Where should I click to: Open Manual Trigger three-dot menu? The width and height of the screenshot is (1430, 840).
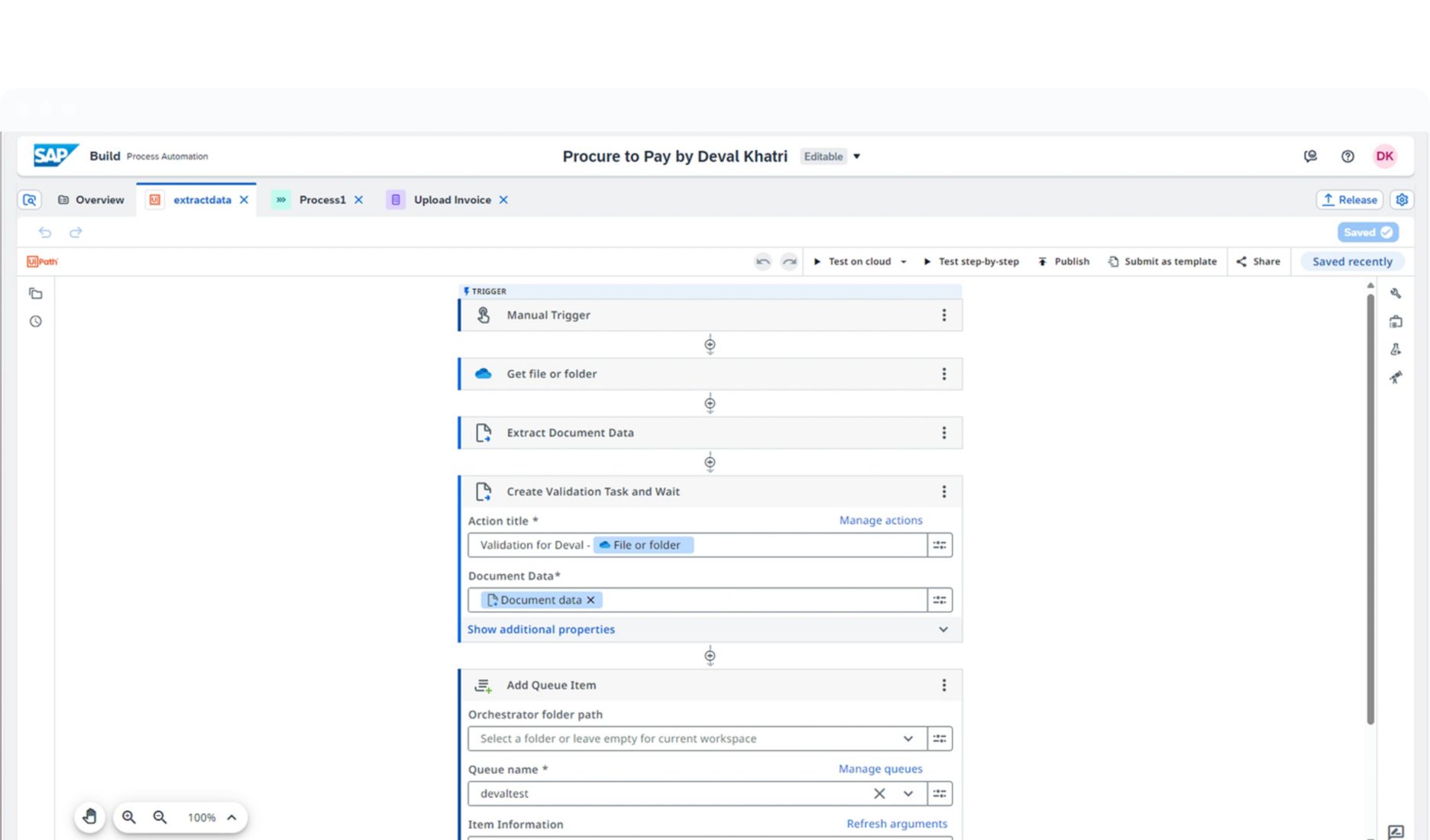pos(943,315)
